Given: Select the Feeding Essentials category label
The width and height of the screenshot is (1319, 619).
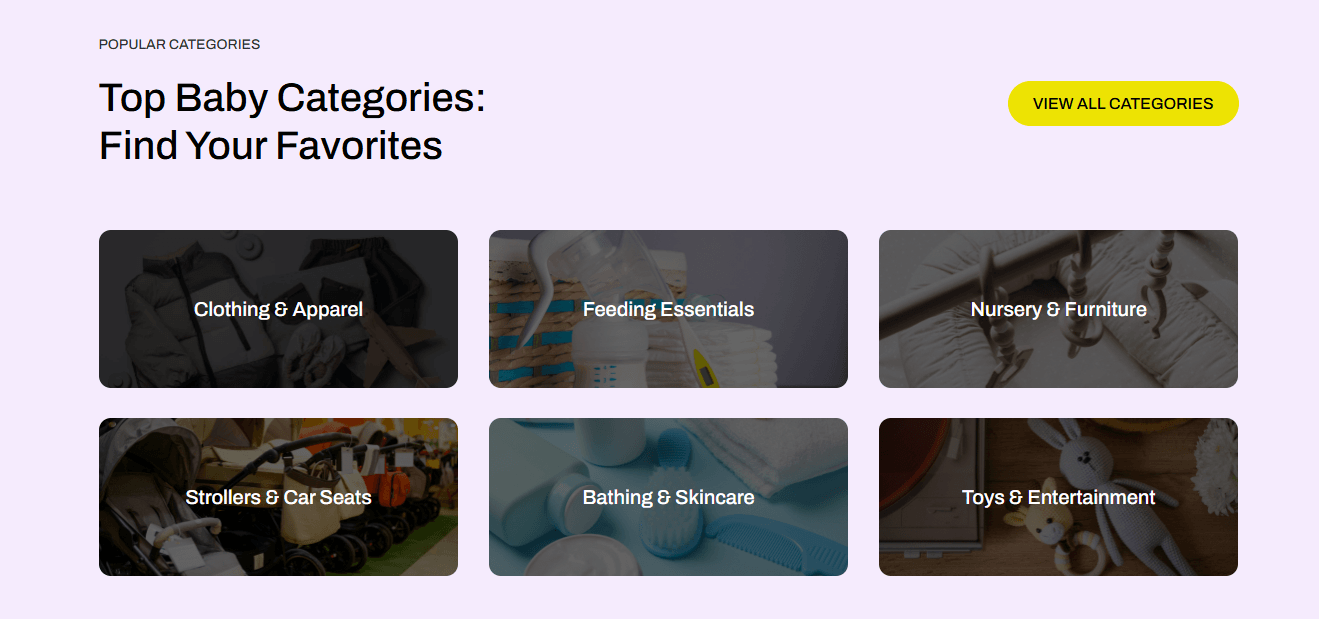Looking at the screenshot, I should click(x=668, y=310).
